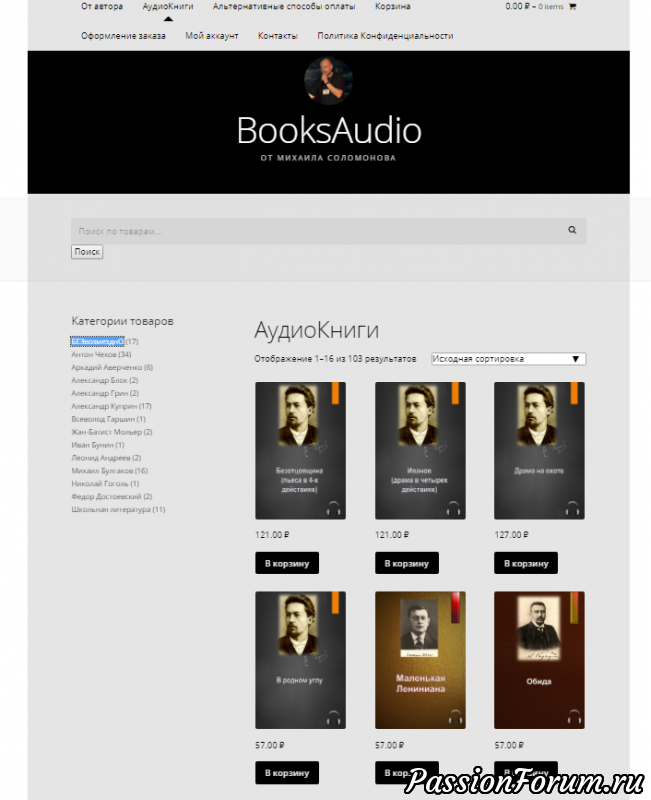The image size is (651, 800).
Task: Click the author avatar photo above BooksAudio
Action: click(x=328, y=80)
